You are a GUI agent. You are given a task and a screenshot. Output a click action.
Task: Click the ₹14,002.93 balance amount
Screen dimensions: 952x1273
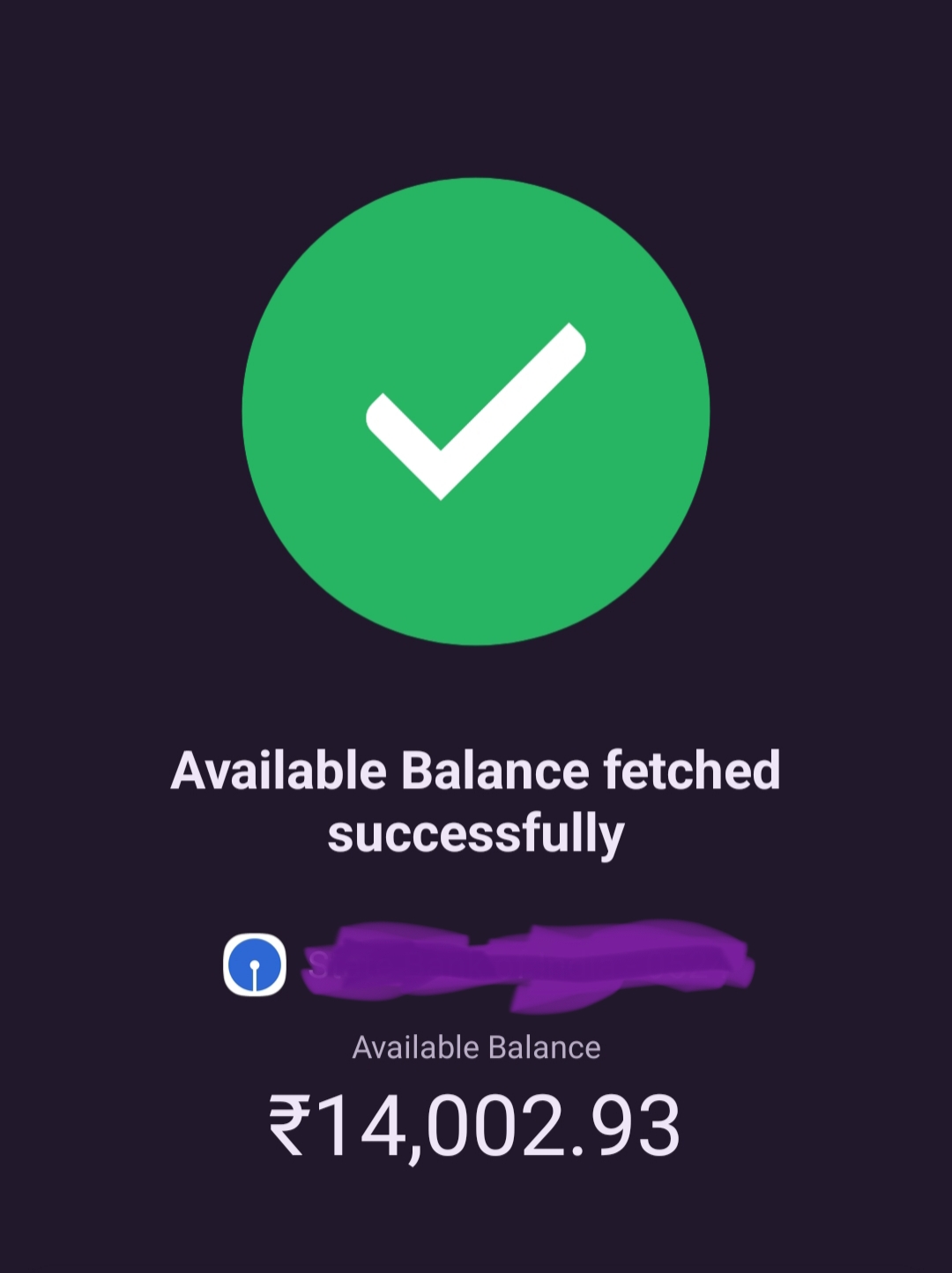tap(476, 1125)
